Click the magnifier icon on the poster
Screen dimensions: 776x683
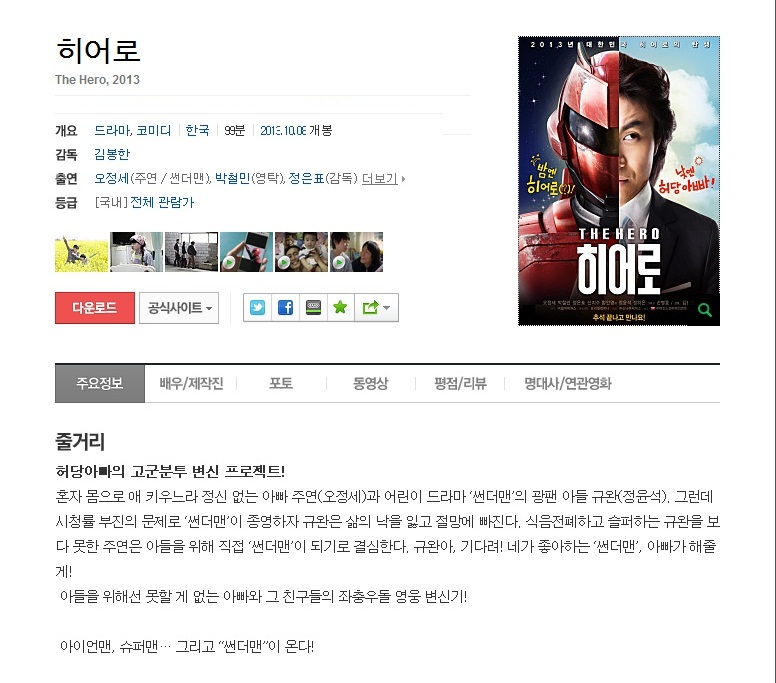(705, 310)
